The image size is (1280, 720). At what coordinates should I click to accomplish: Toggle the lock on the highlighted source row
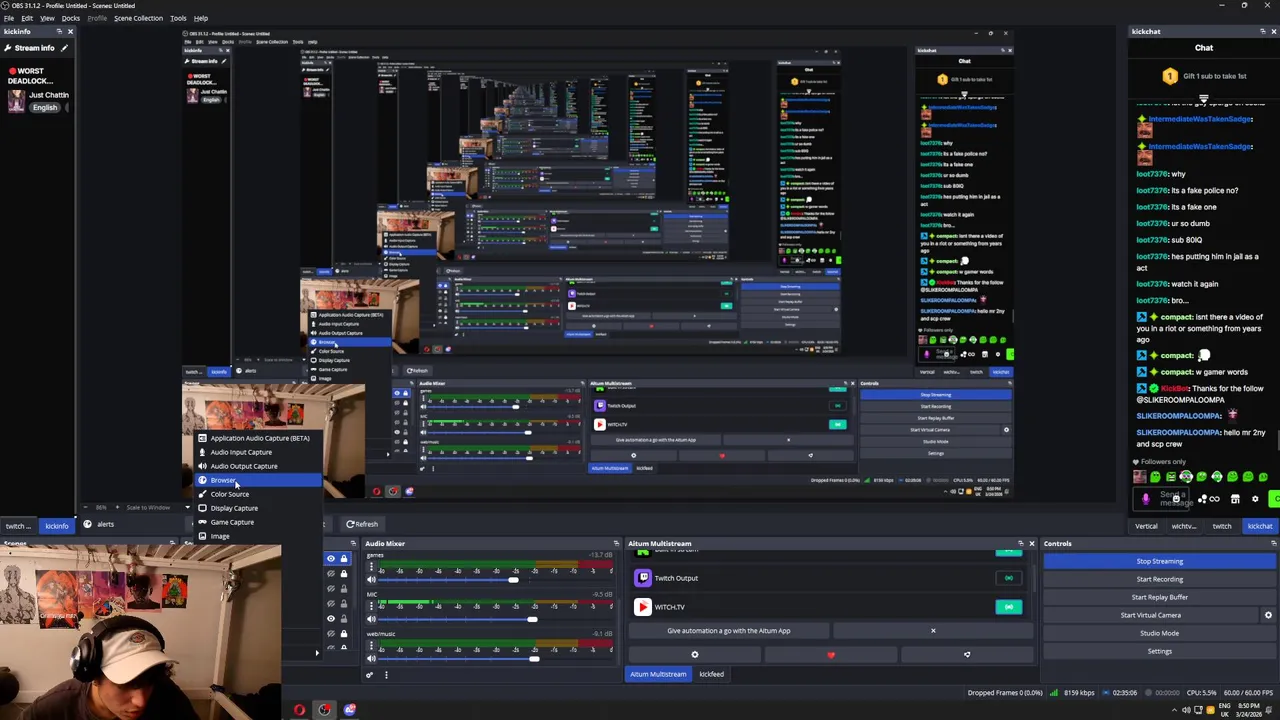pos(344,559)
